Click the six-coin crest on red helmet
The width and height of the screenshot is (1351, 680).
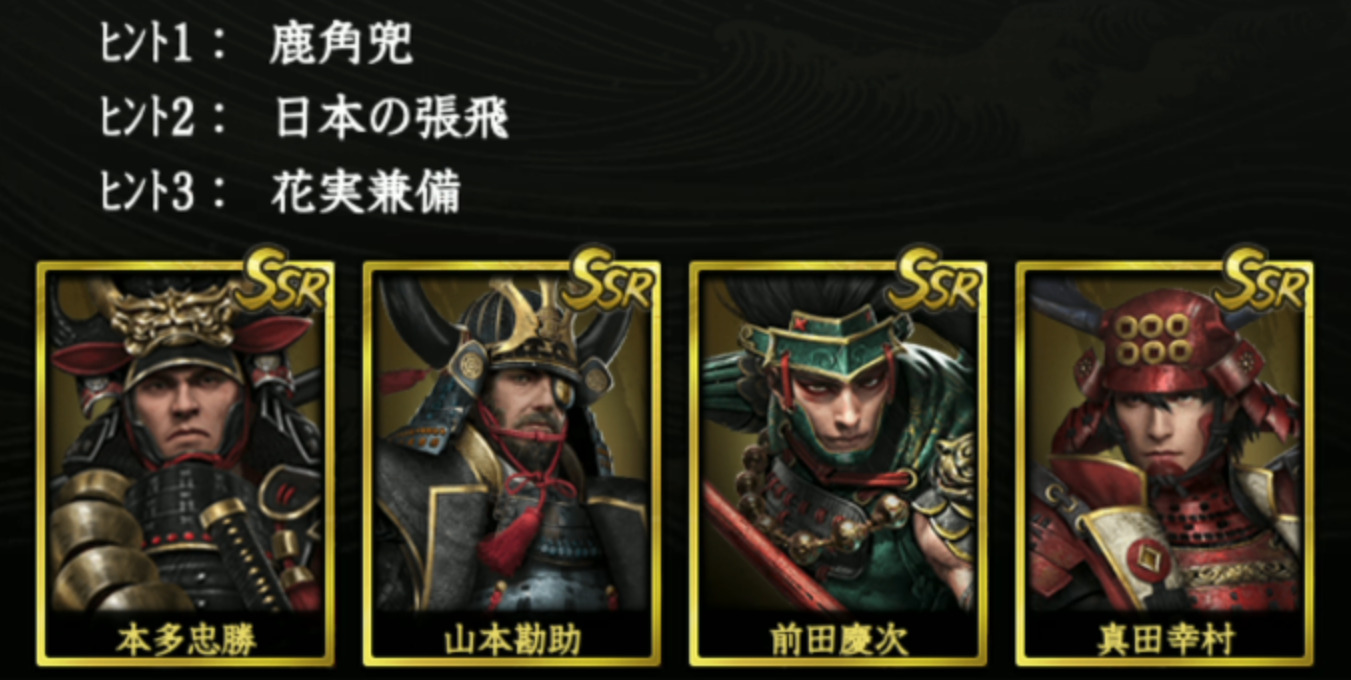[x=1153, y=338]
